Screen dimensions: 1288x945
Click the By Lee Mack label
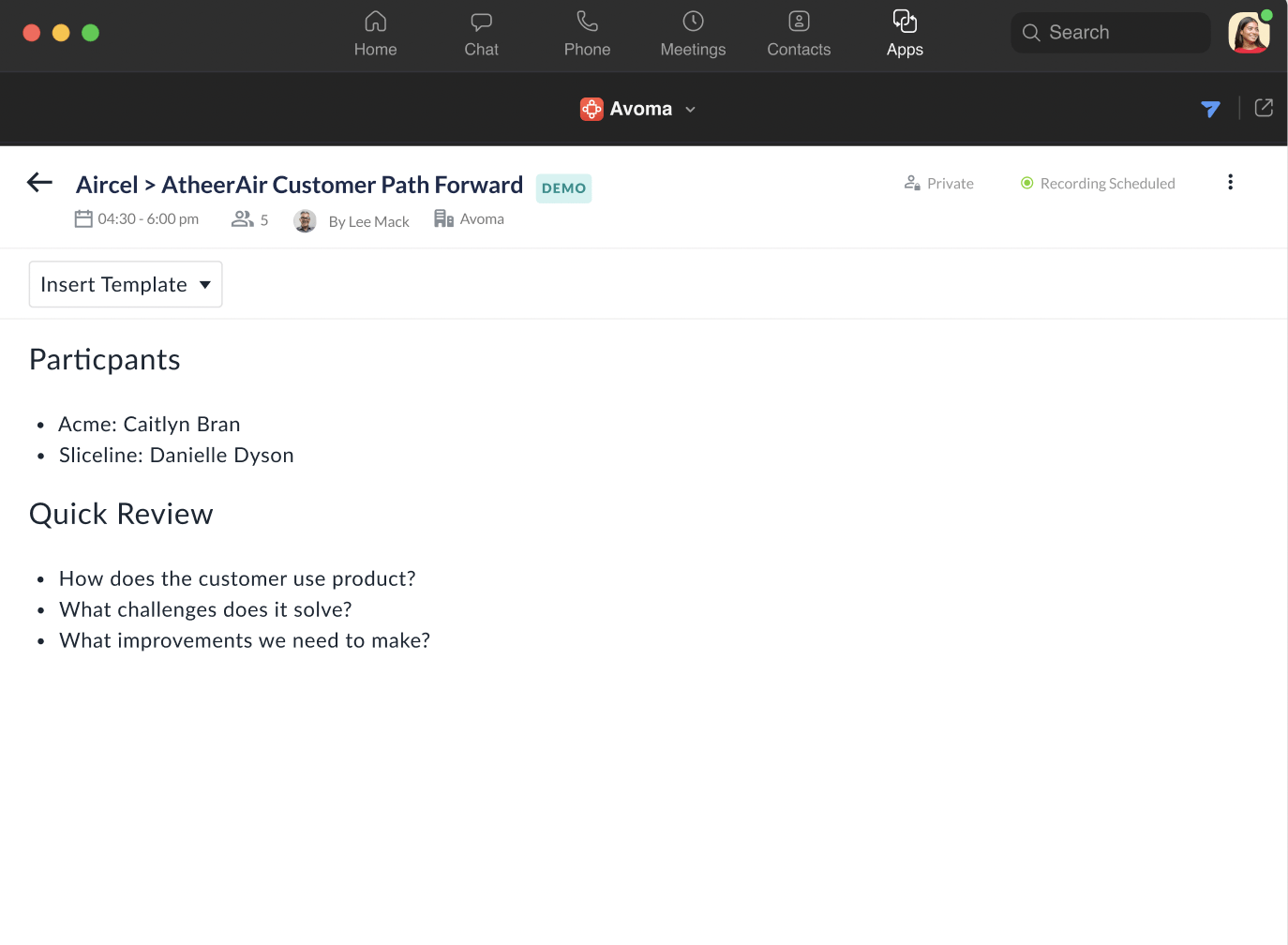pos(369,222)
